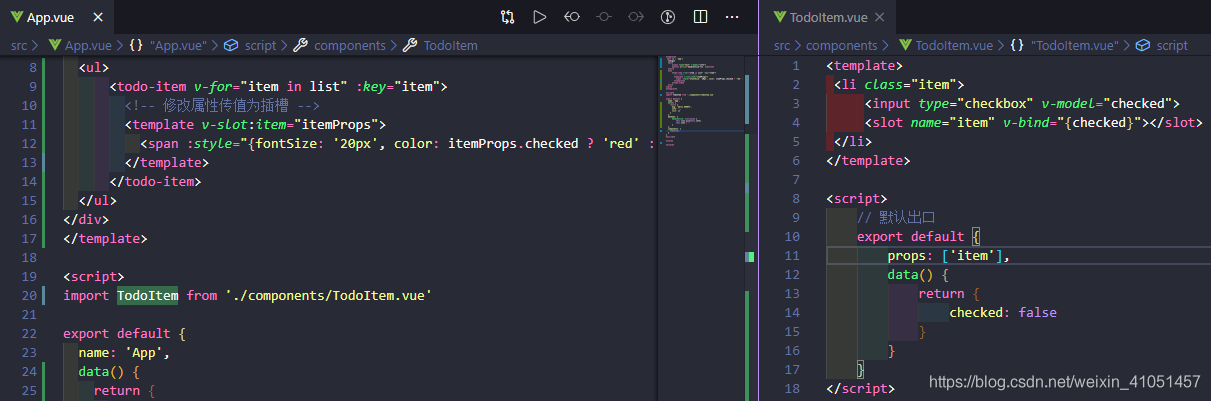Click the 'todo-item' opening tag on line 9
This screenshot has height=401, width=1211.
pos(149,86)
